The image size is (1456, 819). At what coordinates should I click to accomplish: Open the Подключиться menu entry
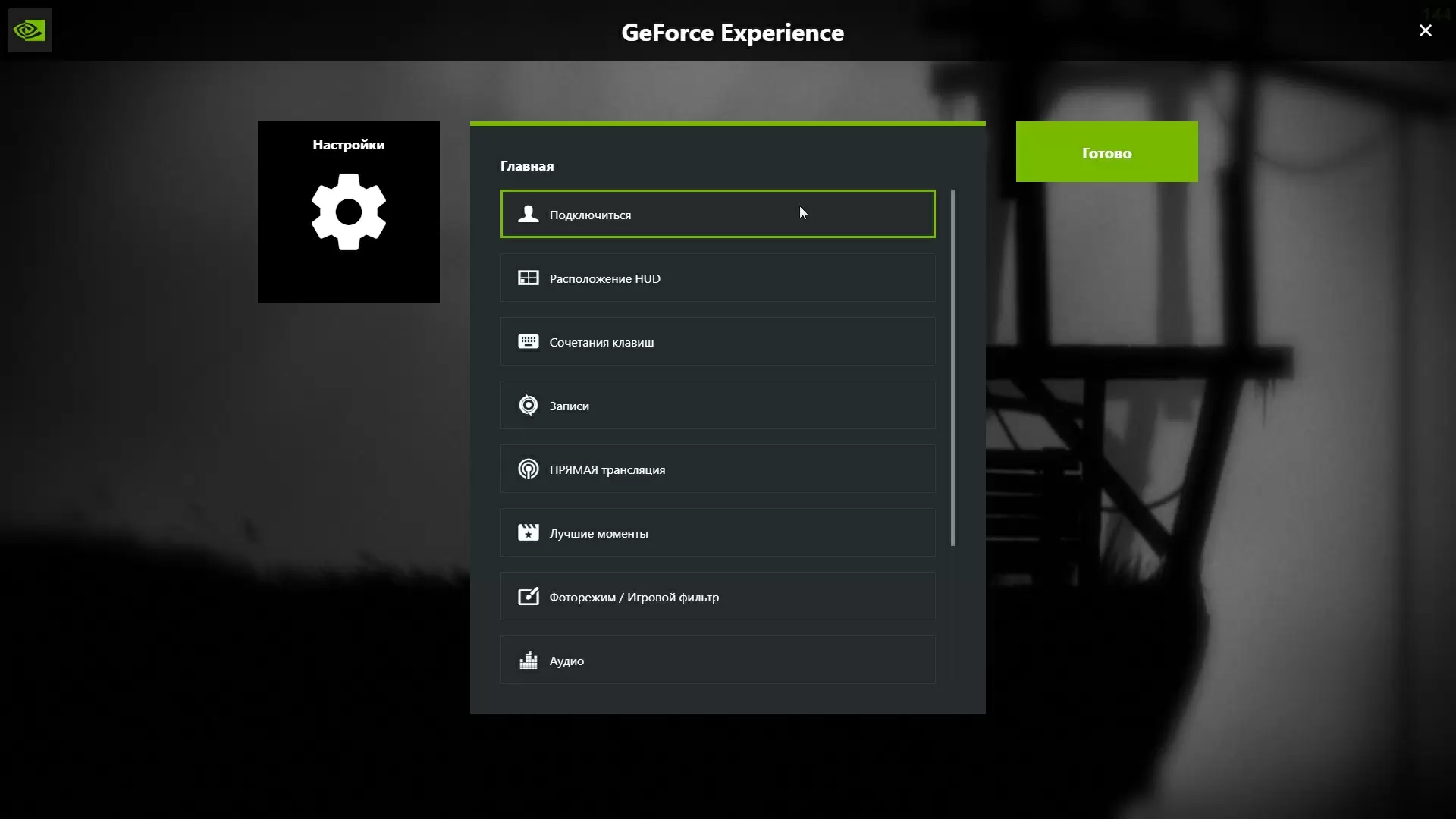(717, 215)
